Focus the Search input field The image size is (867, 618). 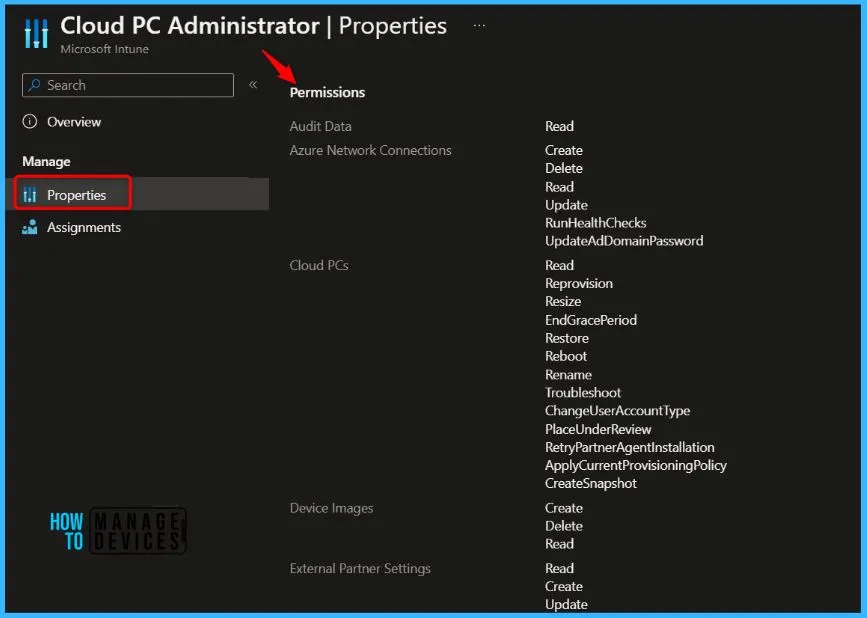pos(128,85)
